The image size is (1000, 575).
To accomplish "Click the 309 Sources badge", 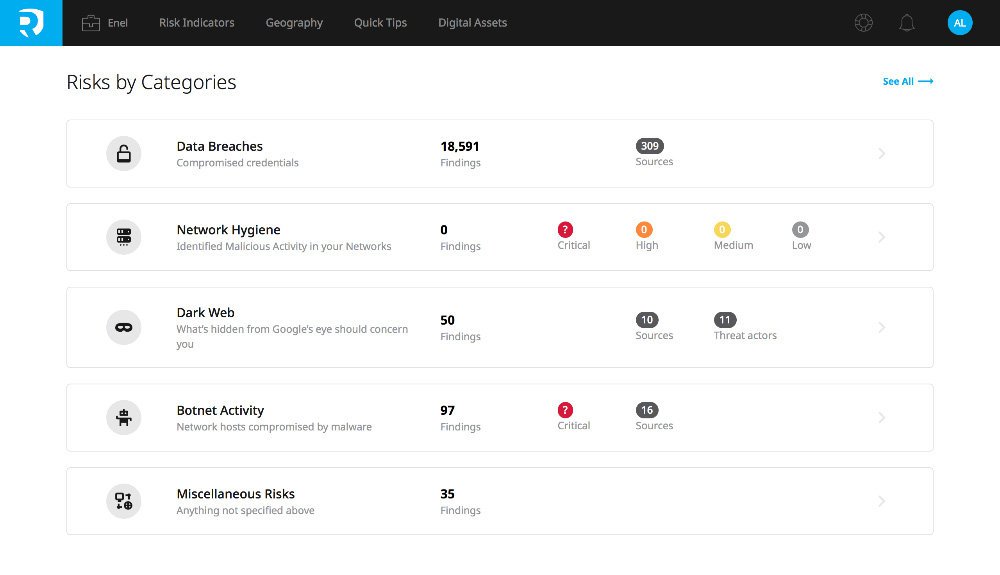I will click(649, 146).
